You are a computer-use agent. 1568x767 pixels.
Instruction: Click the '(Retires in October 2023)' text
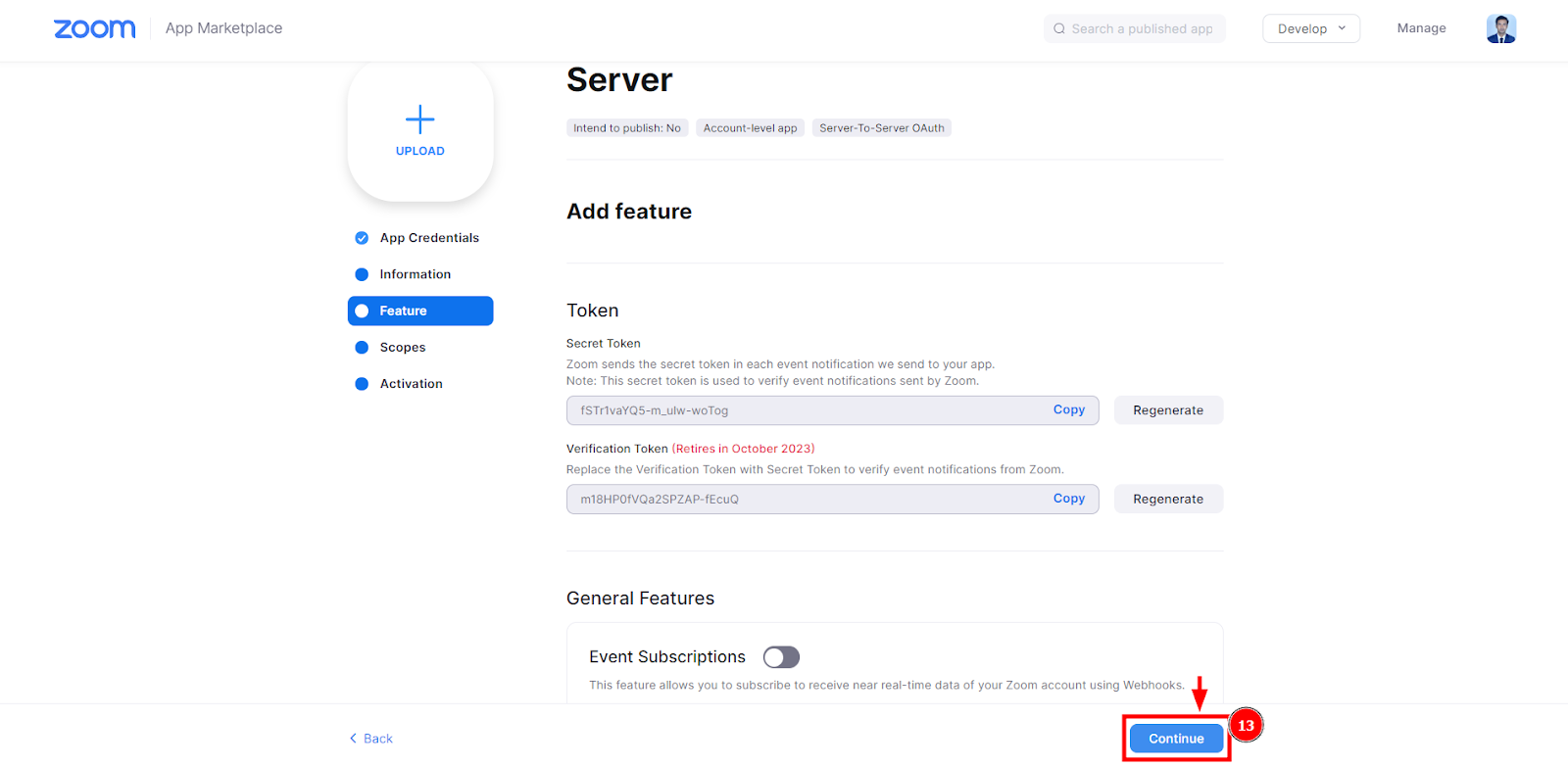point(744,449)
